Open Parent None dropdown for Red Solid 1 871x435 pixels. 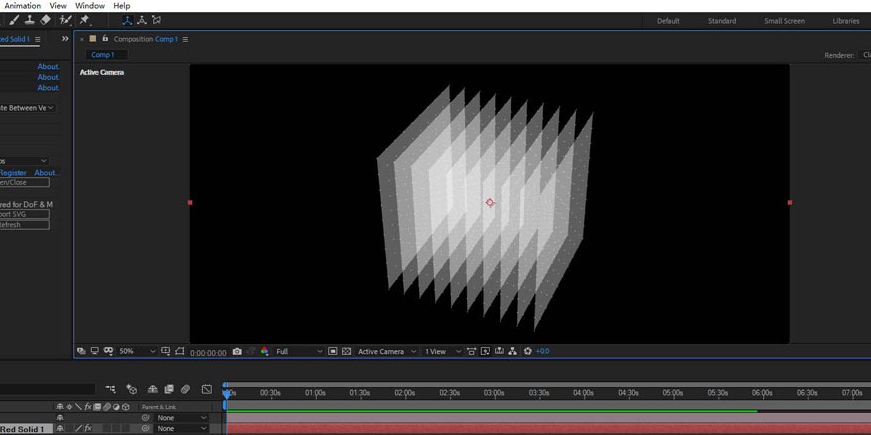182,428
